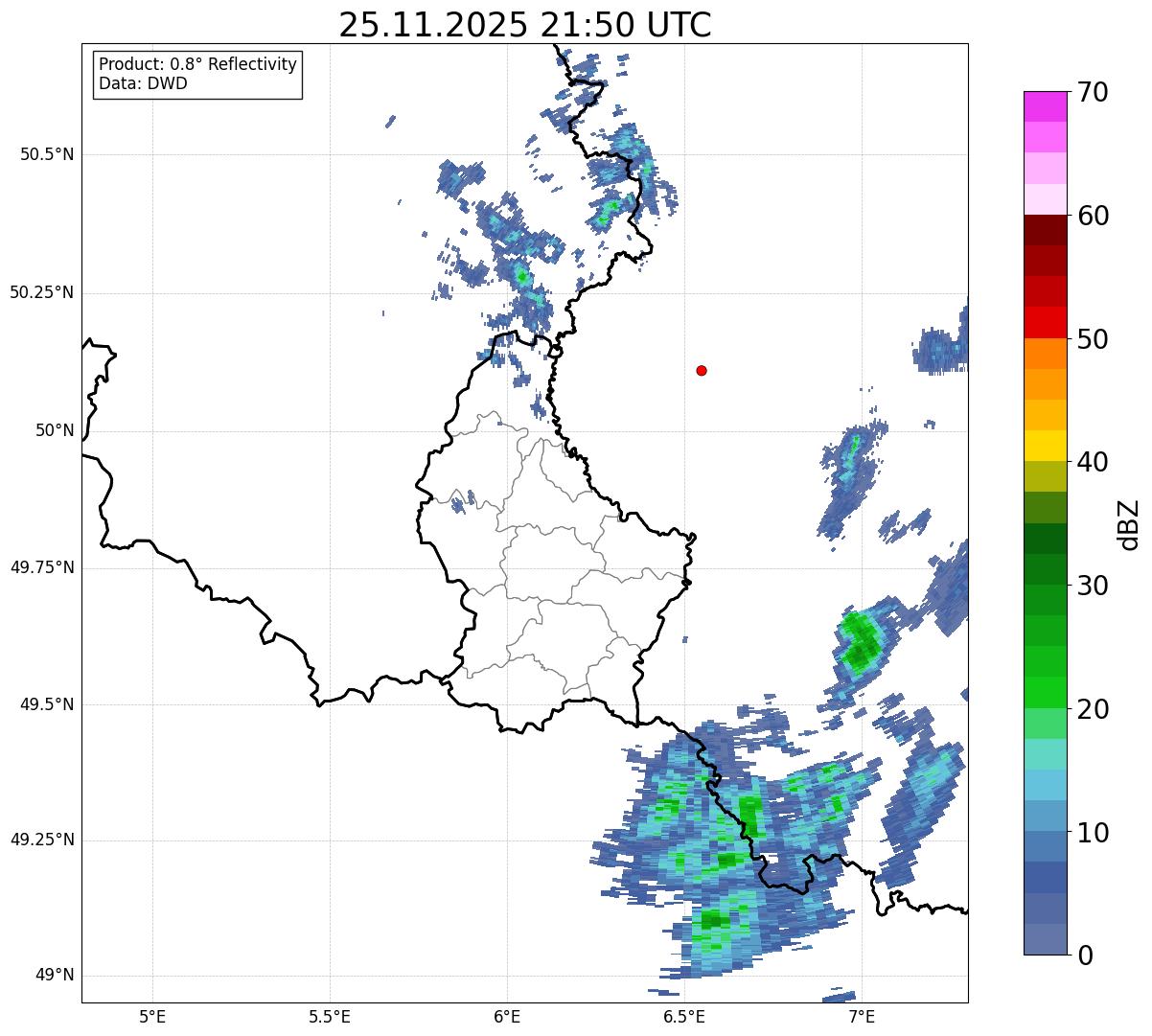Click the colorbar tick label "70"

(x=1093, y=92)
